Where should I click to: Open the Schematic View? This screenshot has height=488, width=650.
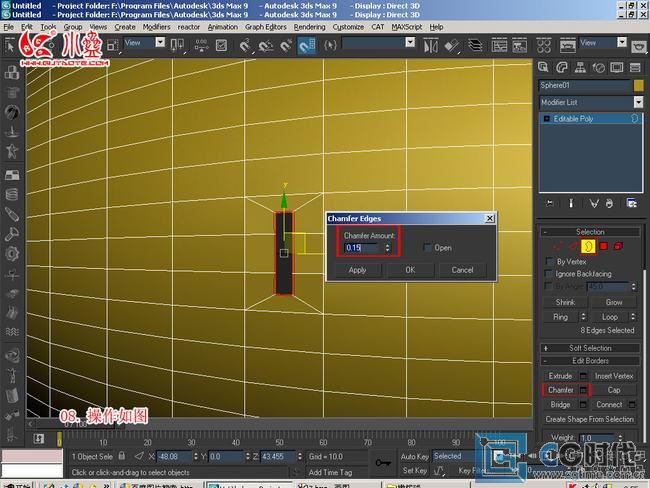click(519, 45)
